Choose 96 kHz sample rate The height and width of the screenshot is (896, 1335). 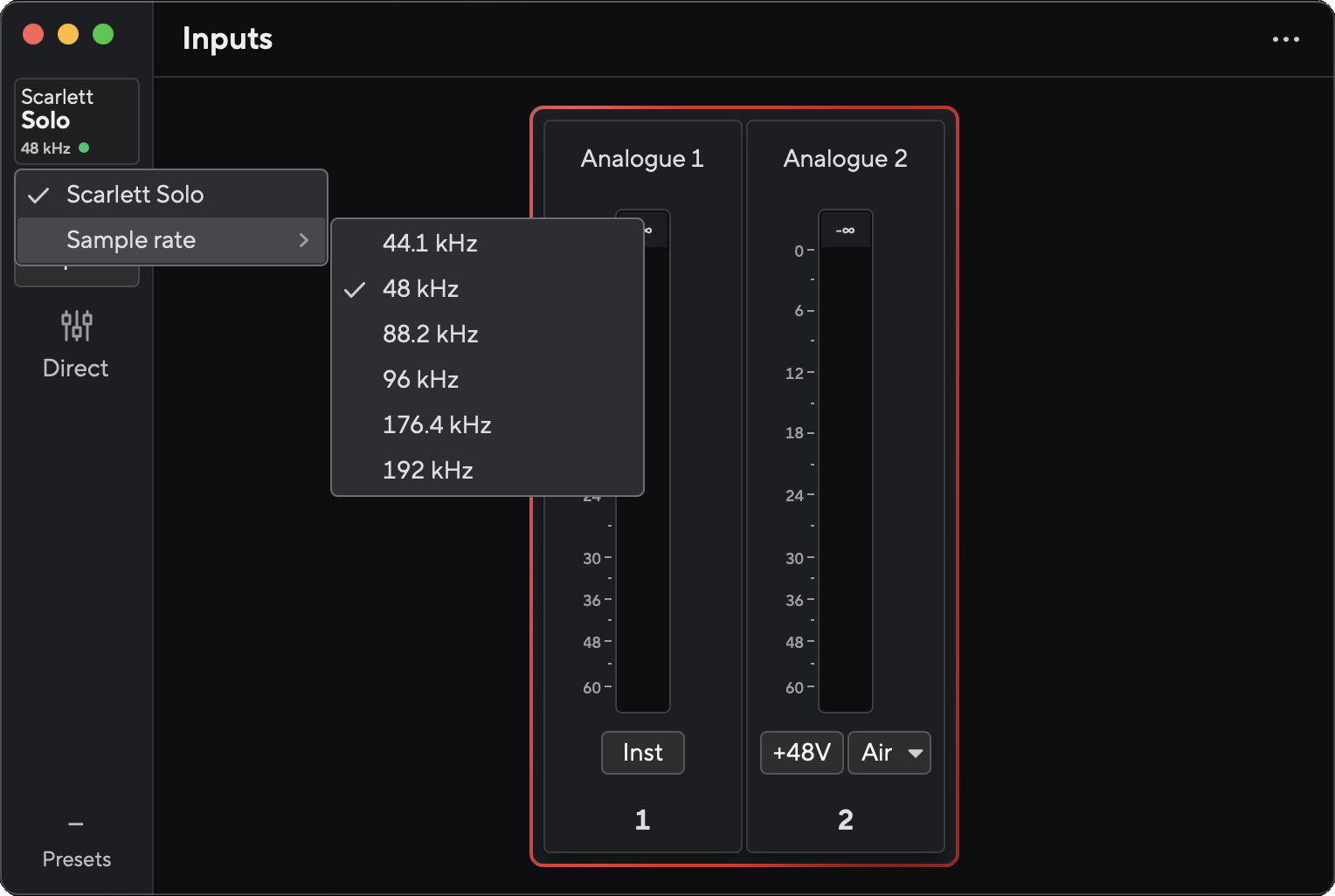[488, 379]
